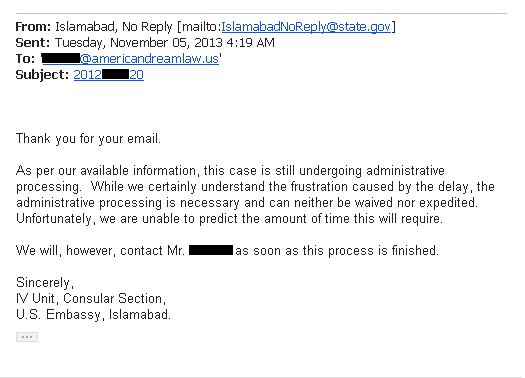Image resolution: width=525 pixels, height=378 pixels.
Task: Click the redacted name after Mr.
Action: pyautogui.click(x=211, y=250)
